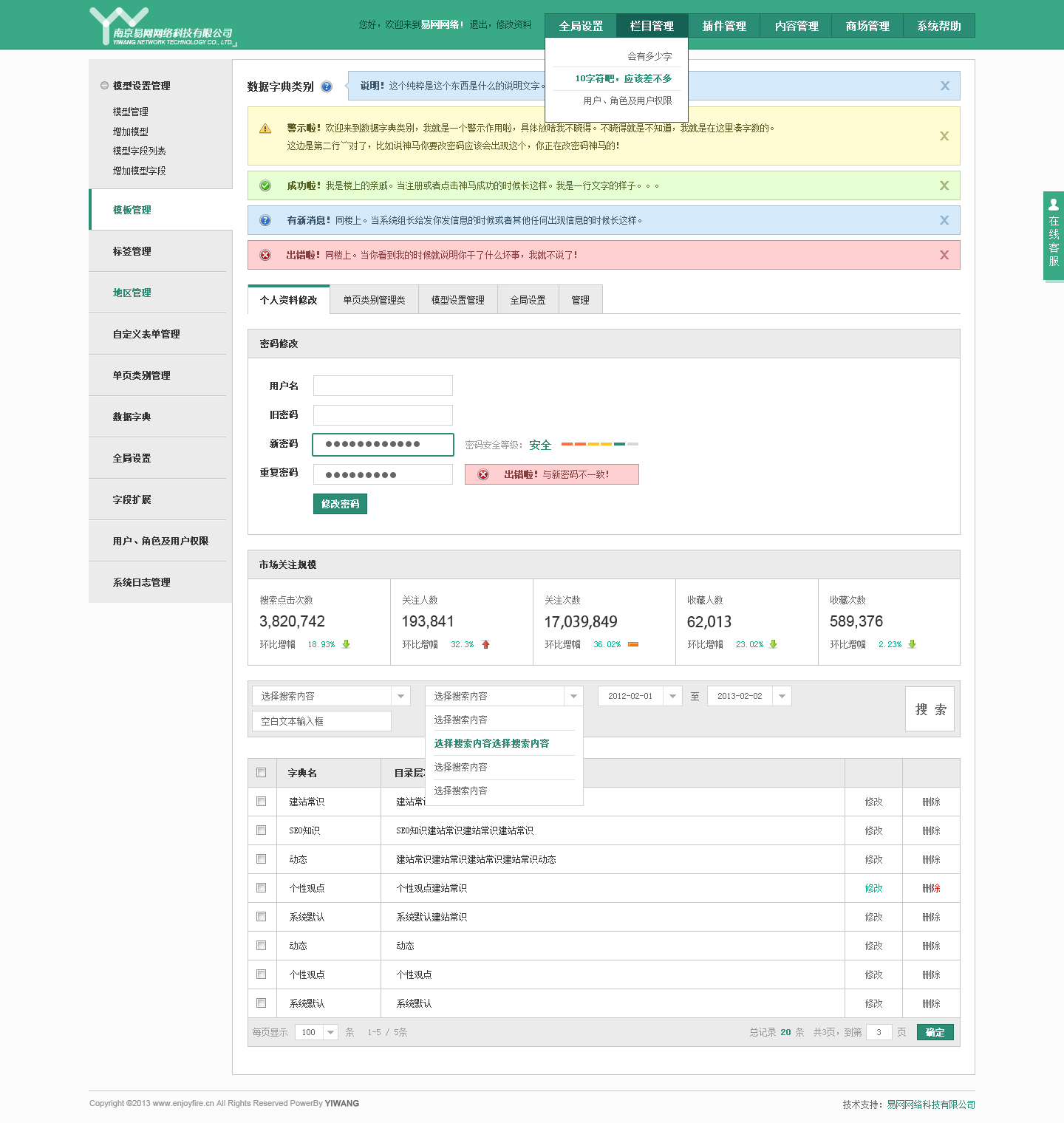Collapse the 模型设置管理 sidebar section

click(x=104, y=86)
